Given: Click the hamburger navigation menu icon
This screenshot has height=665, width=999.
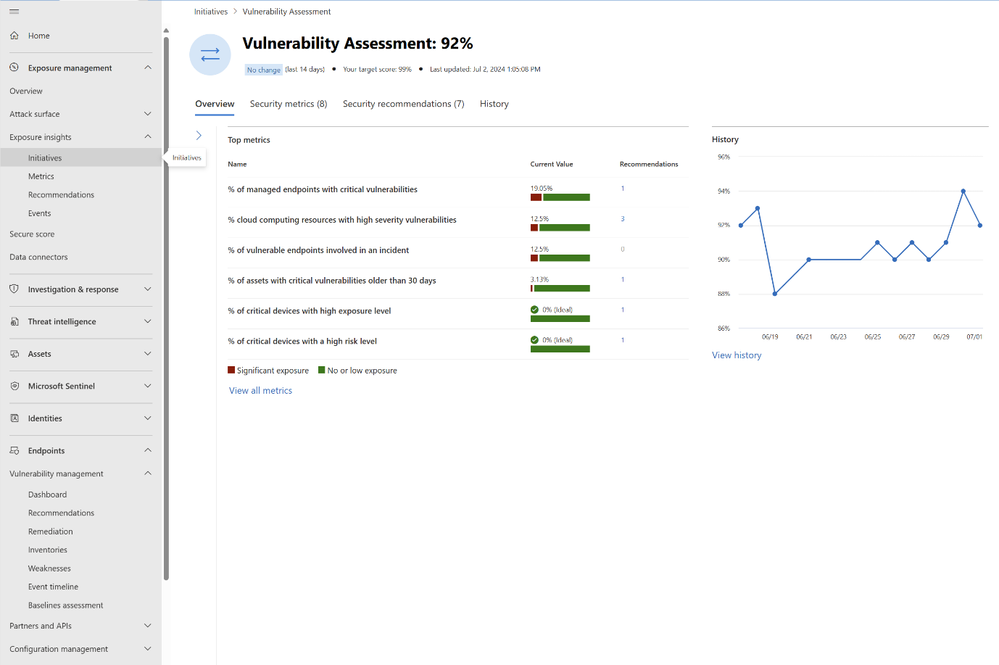Looking at the screenshot, I should pyautogui.click(x=14, y=11).
